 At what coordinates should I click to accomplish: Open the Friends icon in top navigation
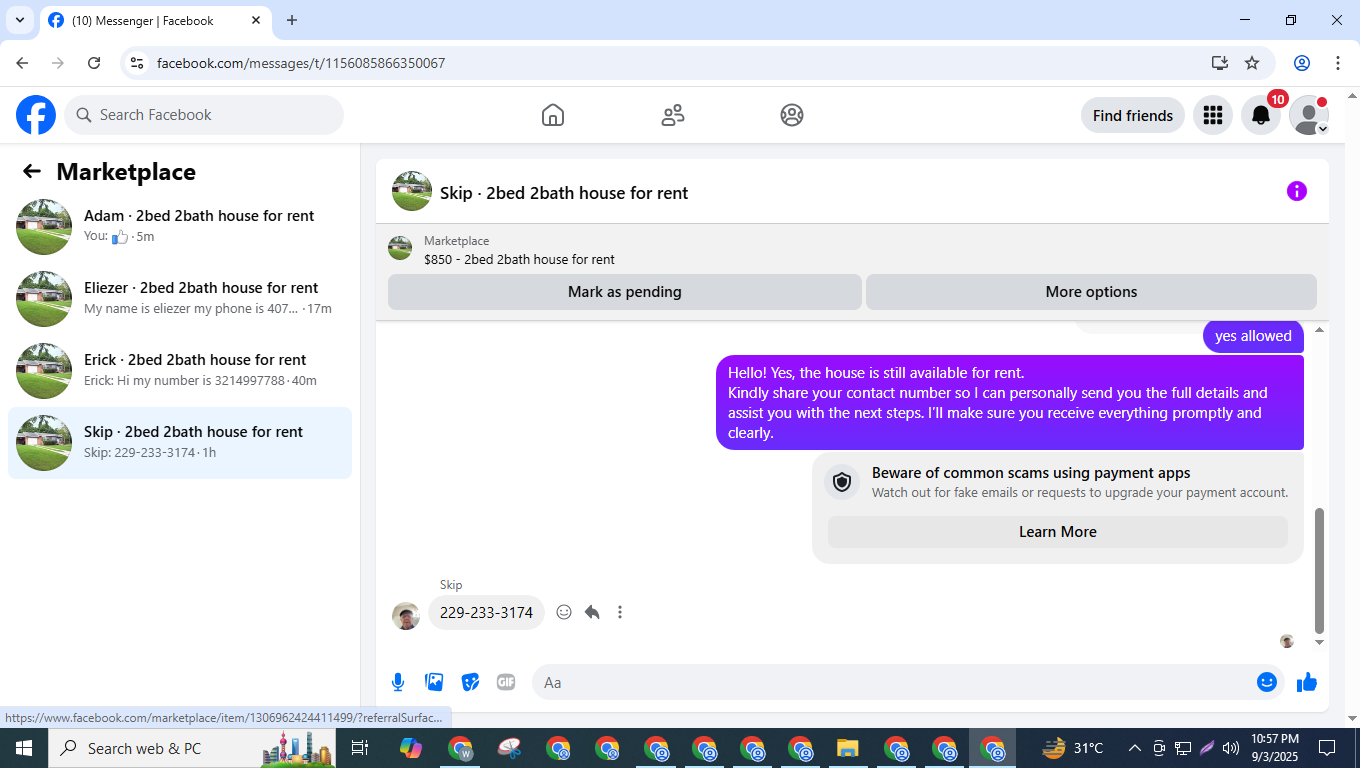click(x=673, y=115)
